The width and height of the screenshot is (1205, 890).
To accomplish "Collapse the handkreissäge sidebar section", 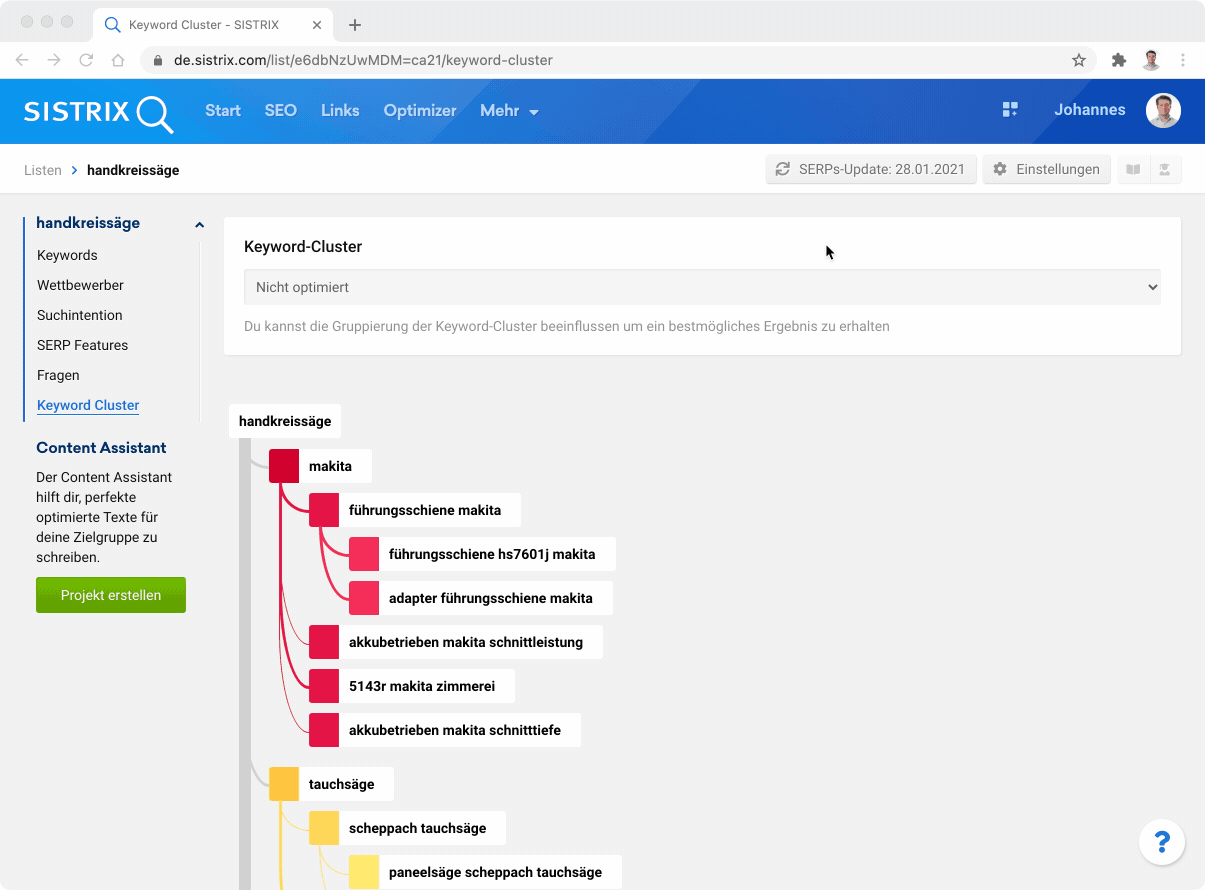I will [199, 225].
